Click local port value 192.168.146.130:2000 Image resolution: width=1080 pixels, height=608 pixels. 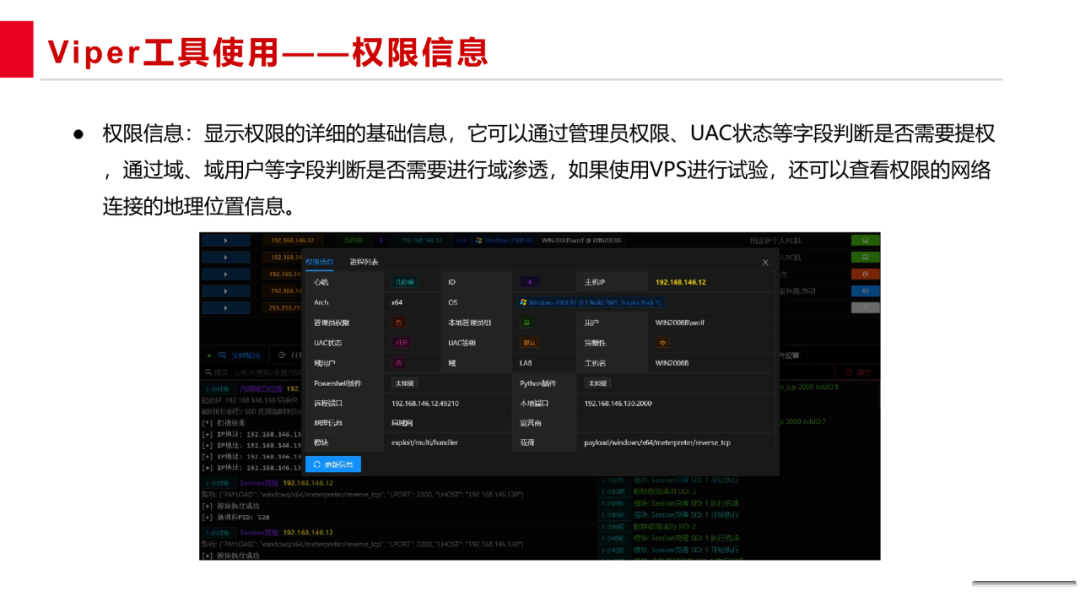click(x=618, y=403)
